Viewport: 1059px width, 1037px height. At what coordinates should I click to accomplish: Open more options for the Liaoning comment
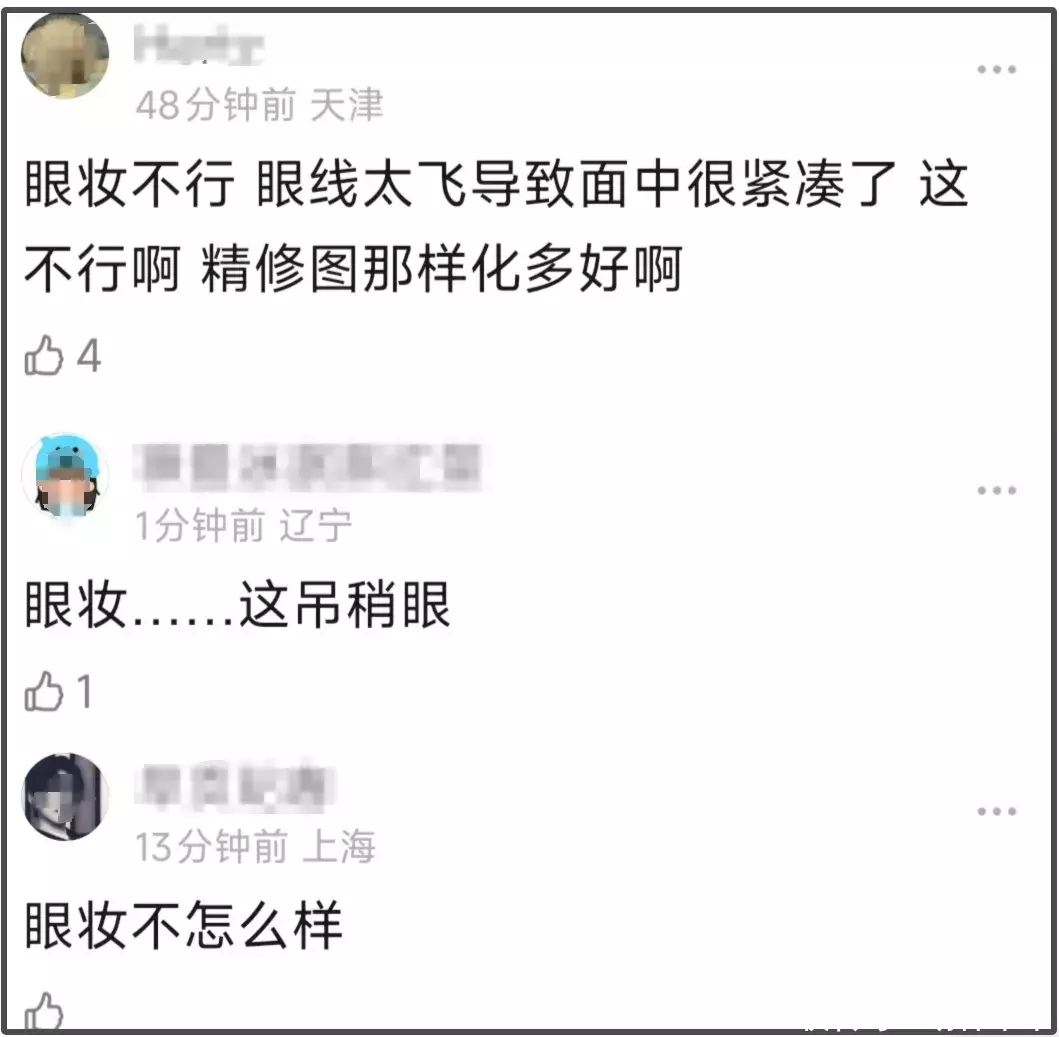coord(996,490)
